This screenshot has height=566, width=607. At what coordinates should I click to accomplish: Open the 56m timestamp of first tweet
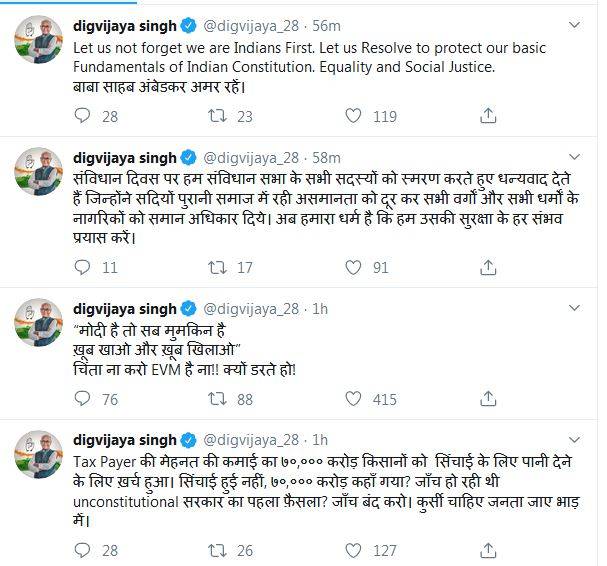pos(331,24)
